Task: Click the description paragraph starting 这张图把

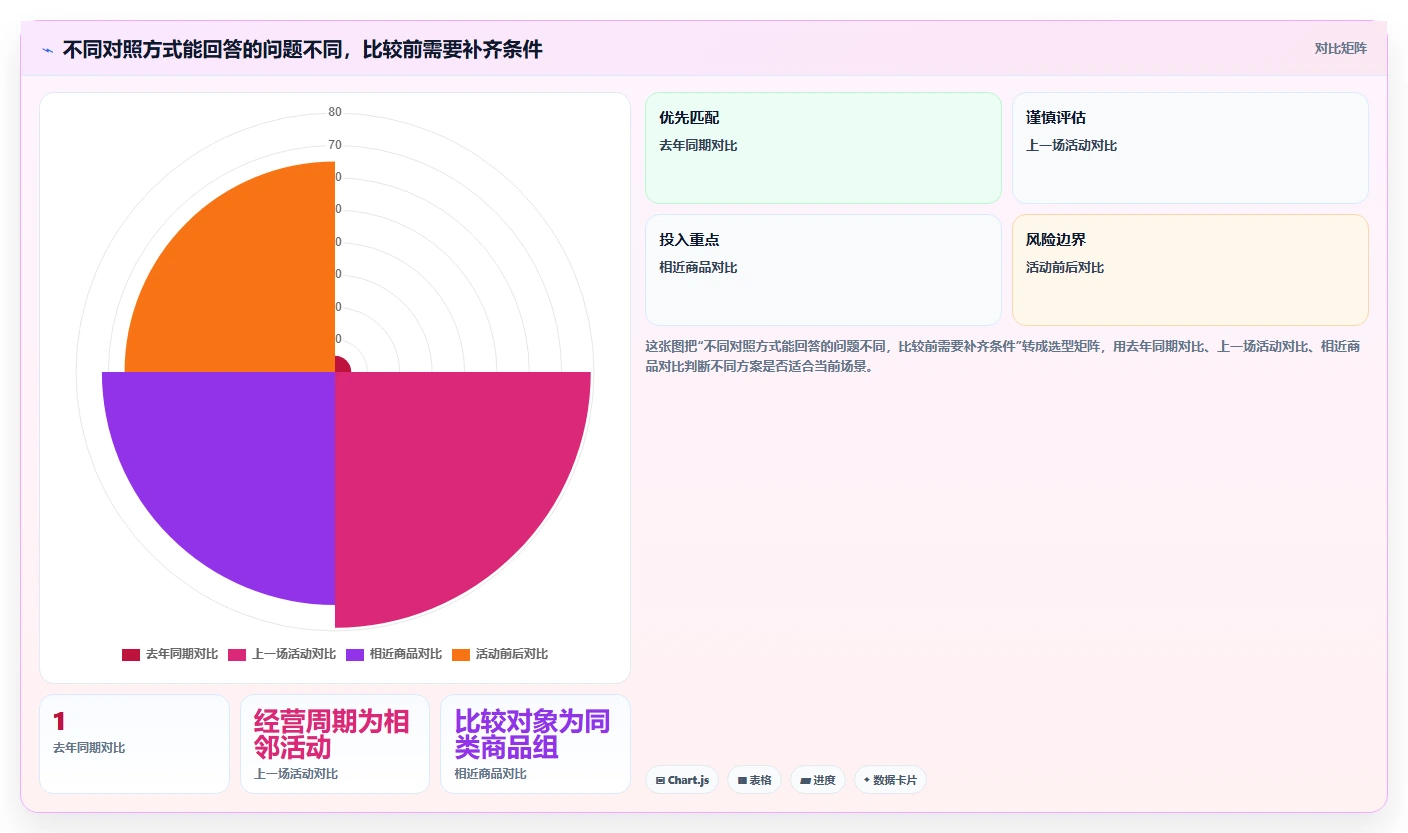Action: tap(1003, 356)
